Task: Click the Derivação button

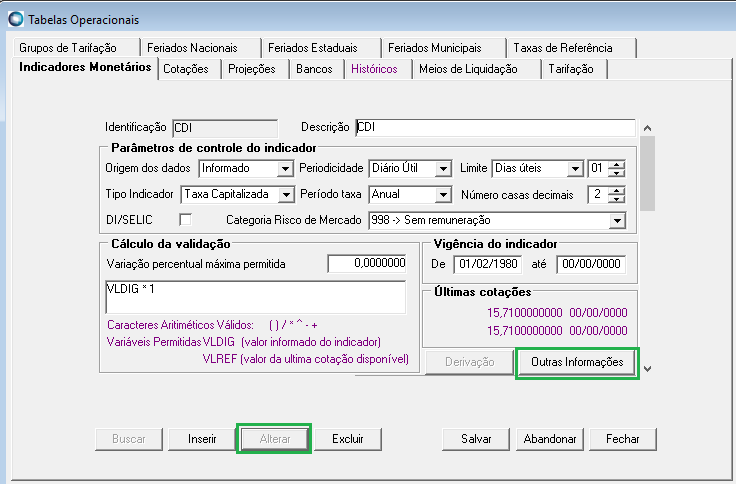Action: pyautogui.click(x=469, y=362)
